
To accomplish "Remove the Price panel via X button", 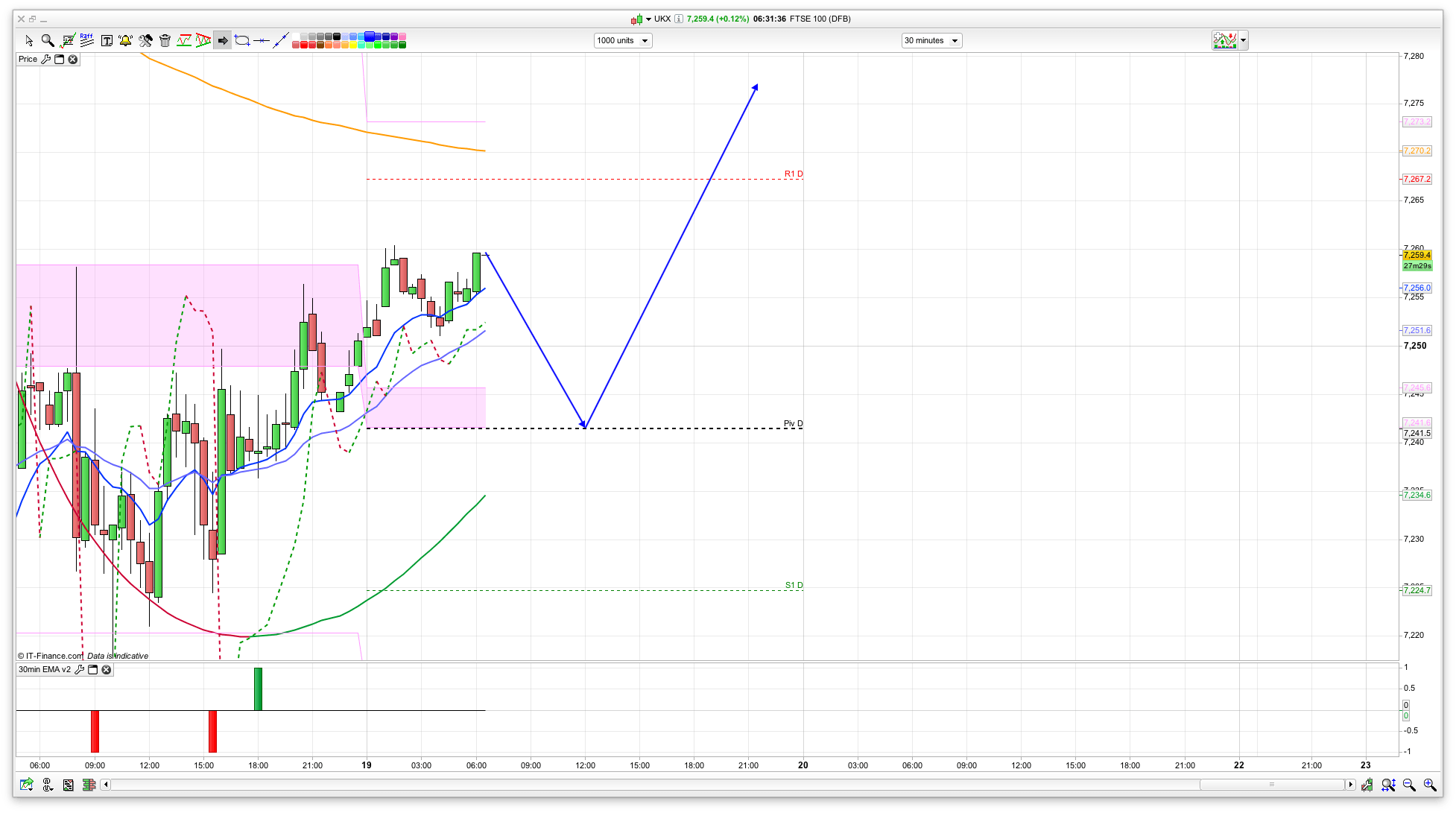I will click(x=73, y=59).
